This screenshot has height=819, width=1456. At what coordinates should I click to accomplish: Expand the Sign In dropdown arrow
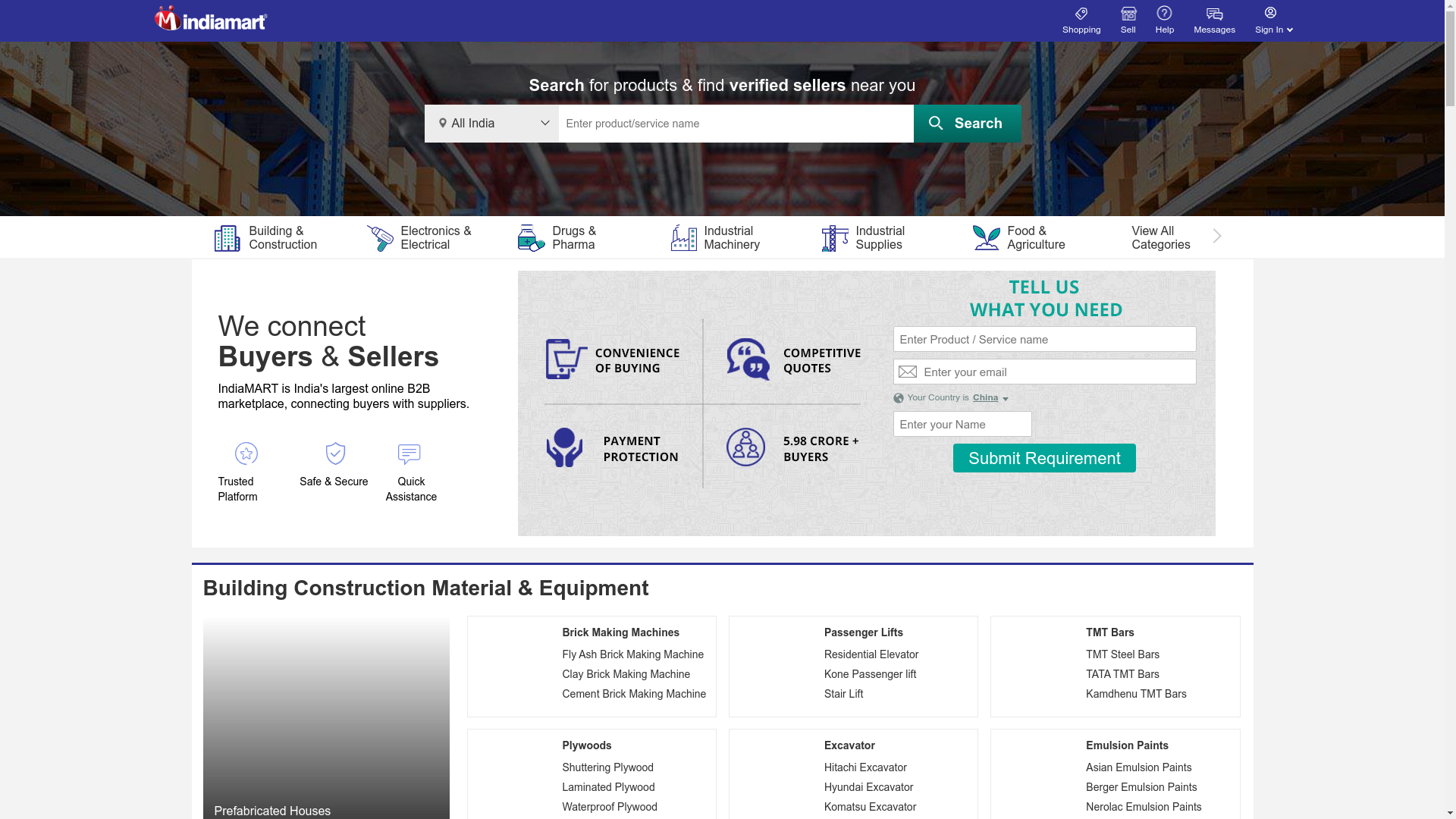click(x=1290, y=30)
